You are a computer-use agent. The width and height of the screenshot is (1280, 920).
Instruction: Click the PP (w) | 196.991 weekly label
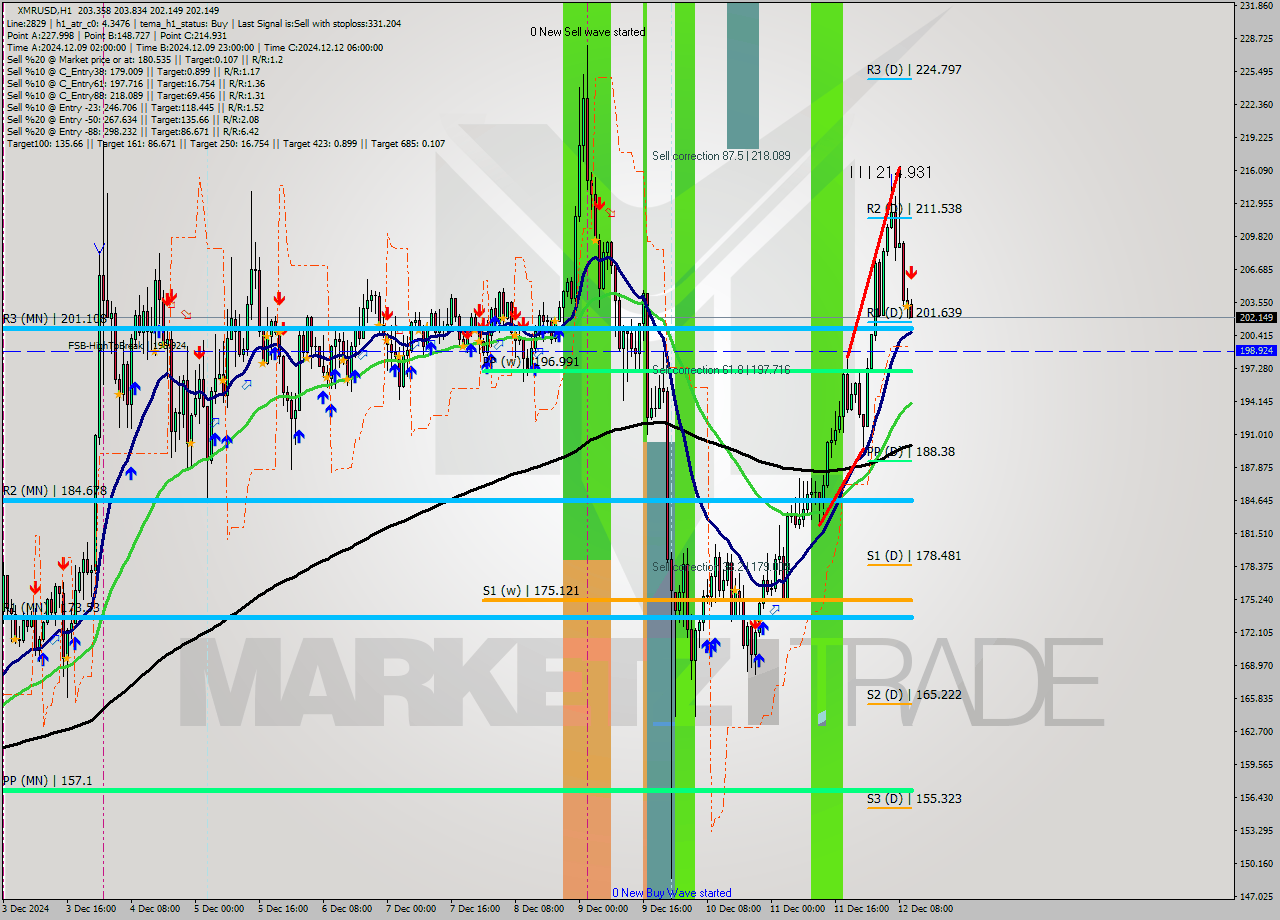pos(531,362)
